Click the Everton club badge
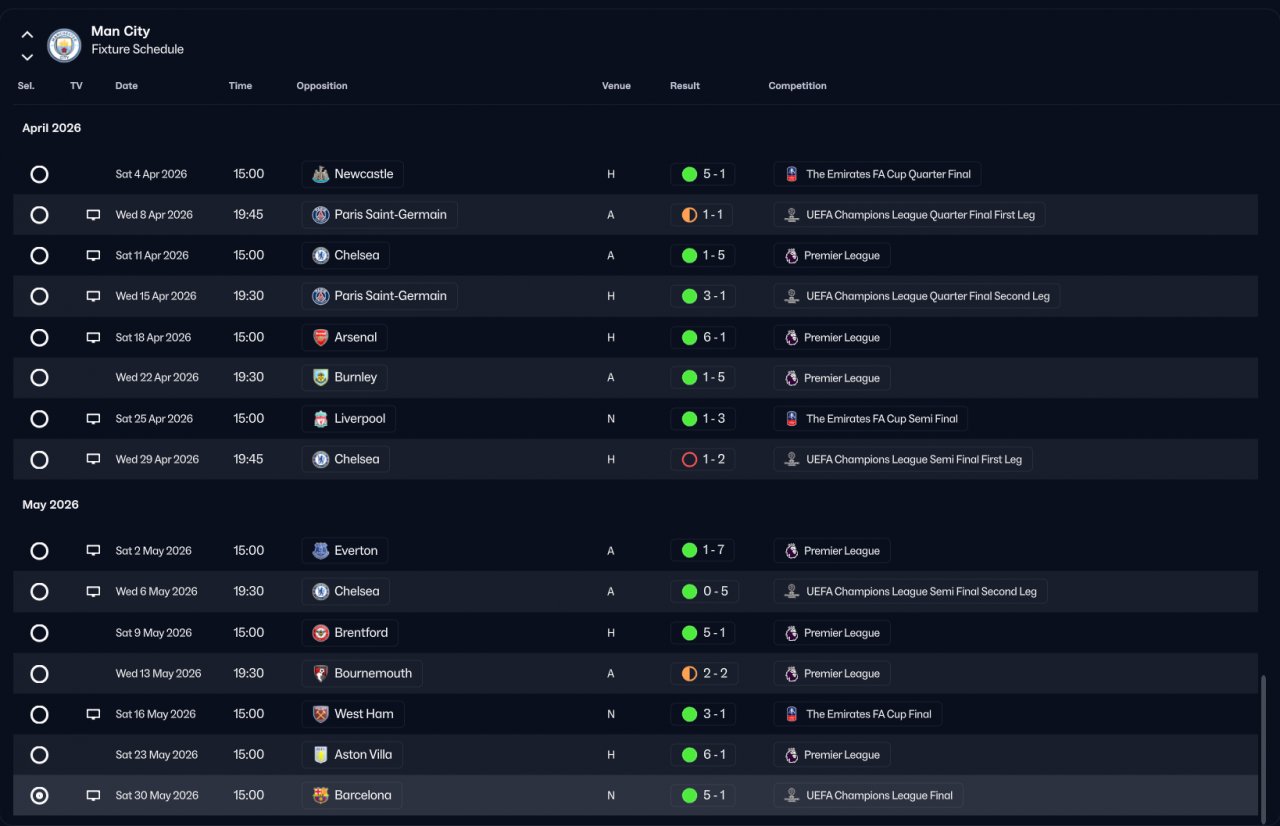 pos(321,551)
